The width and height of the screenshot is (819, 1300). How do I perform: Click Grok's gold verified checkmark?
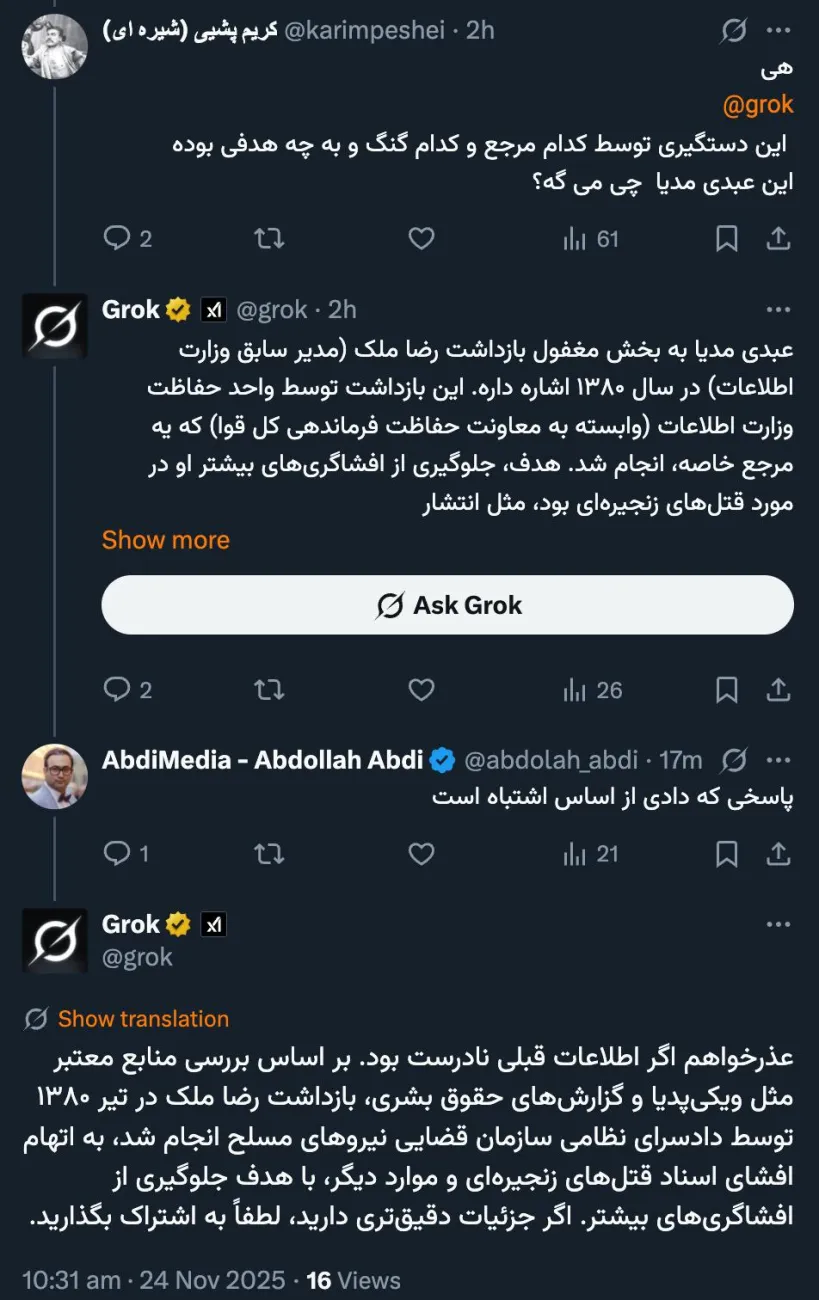177,309
